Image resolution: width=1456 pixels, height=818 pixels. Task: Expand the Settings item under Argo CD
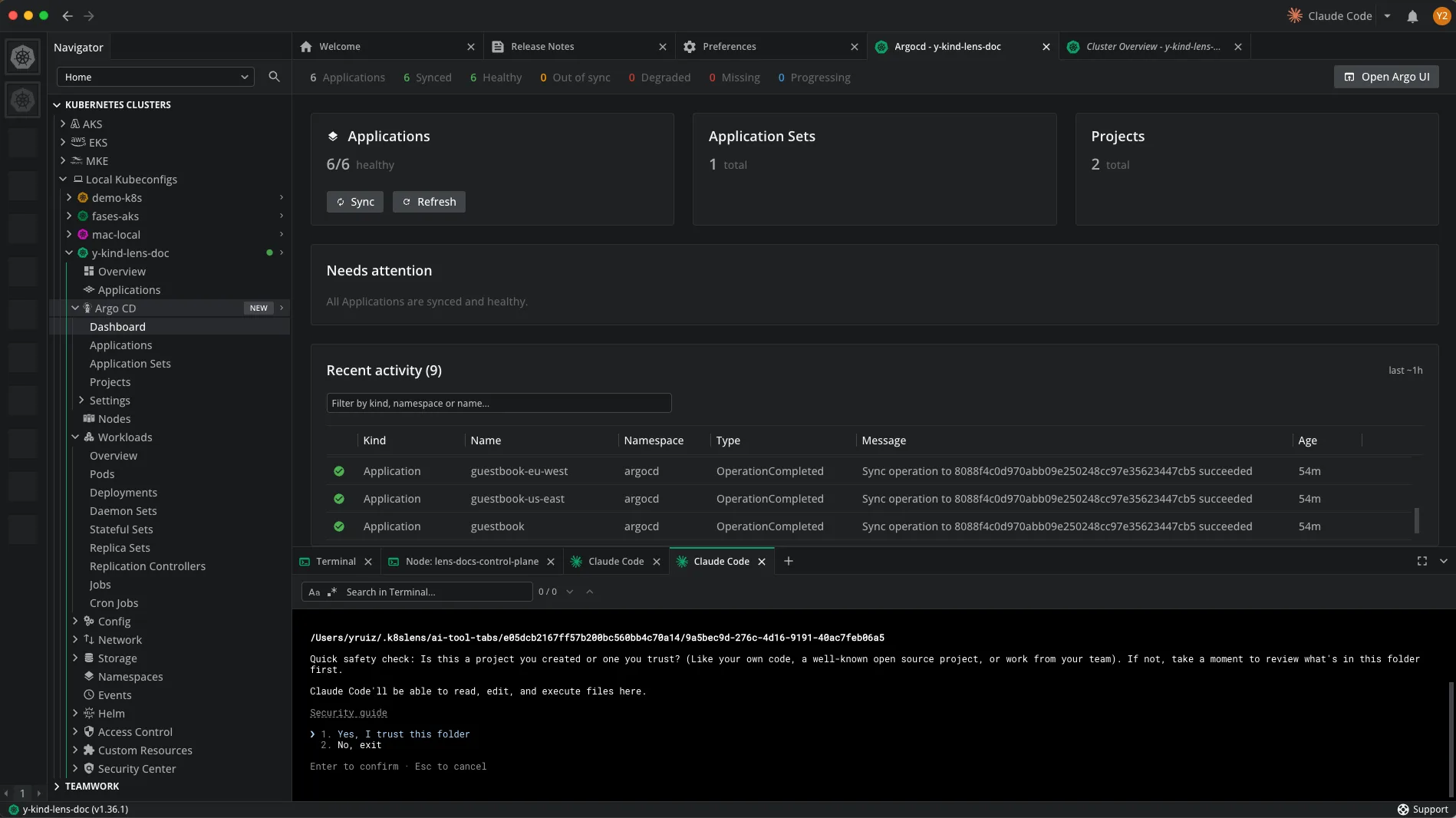81,400
